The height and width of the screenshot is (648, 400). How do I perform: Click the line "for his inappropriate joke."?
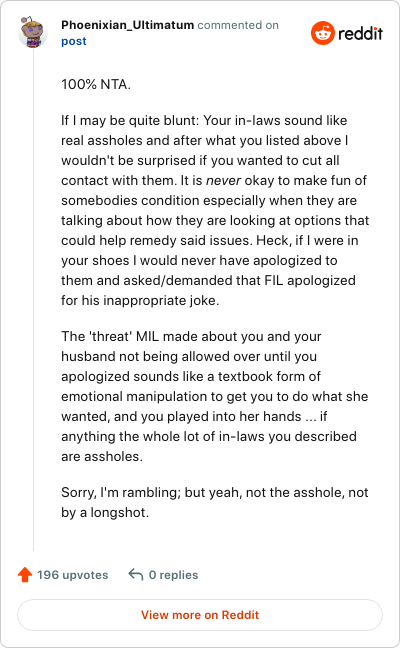pyautogui.click(x=140, y=300)
